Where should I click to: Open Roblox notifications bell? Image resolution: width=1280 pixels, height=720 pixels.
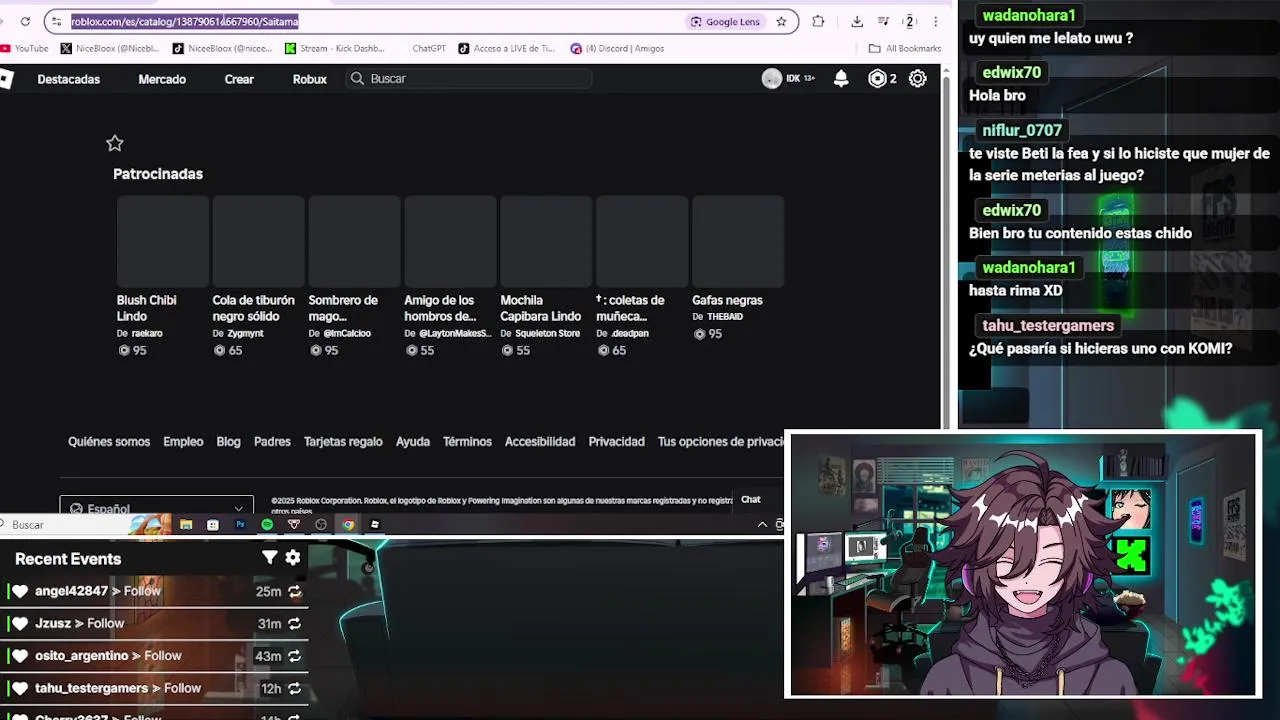pos(841,79)
